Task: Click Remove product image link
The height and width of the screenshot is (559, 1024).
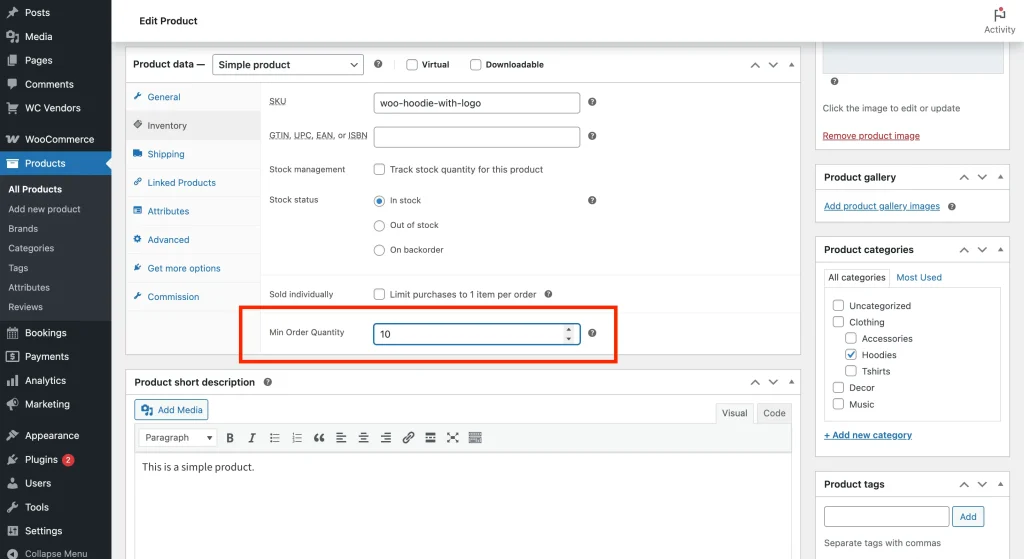Action: pyautogui.click(x=871, y=136)
